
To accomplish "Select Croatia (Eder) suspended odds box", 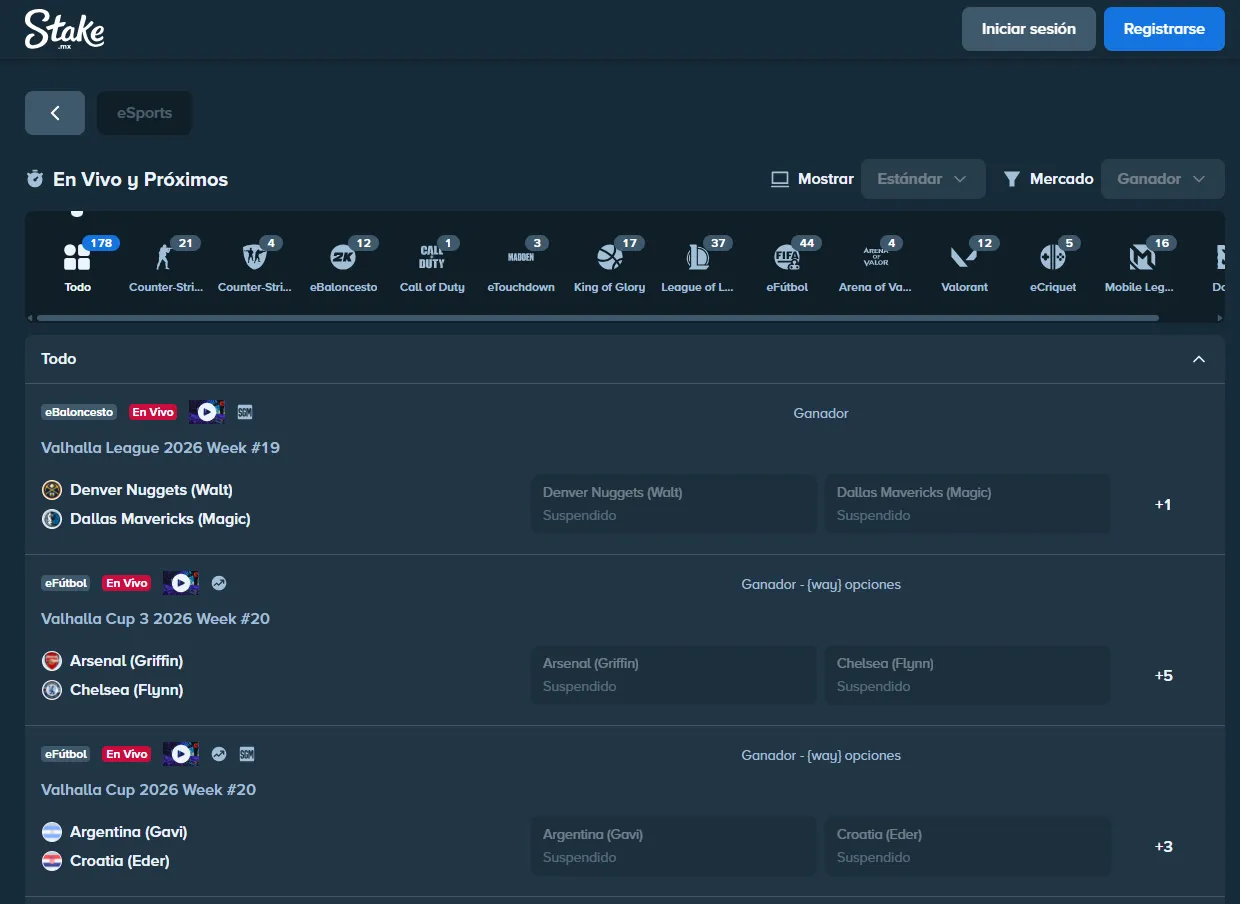I will click(x=968, y=846).
